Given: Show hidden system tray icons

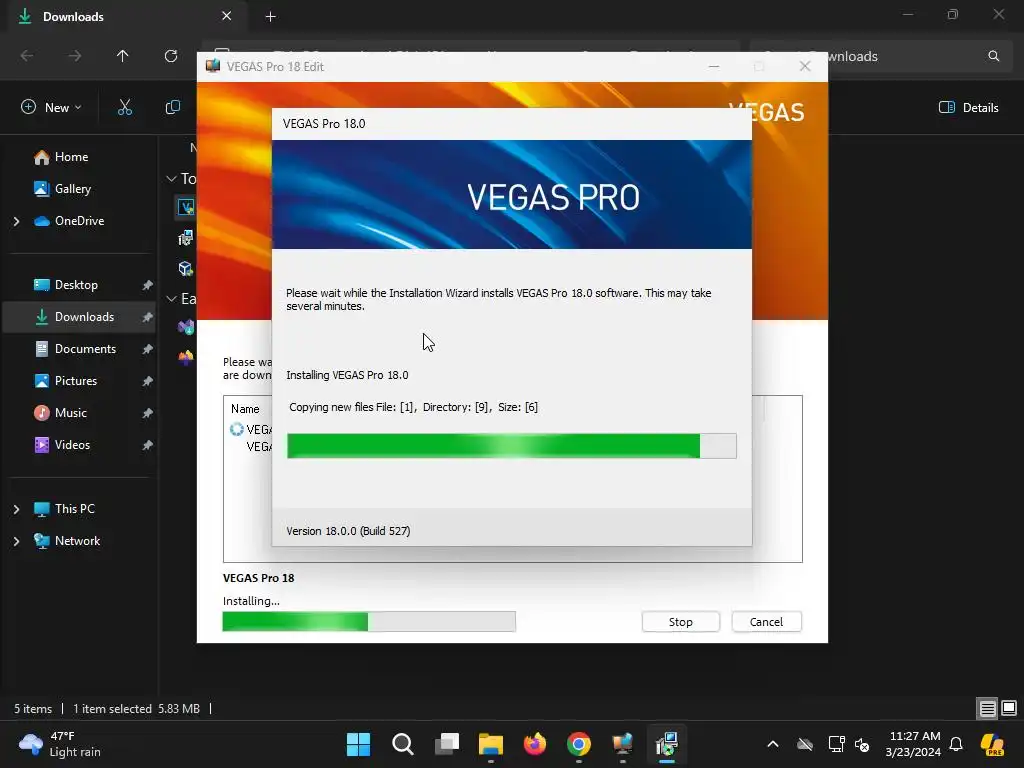Looking at the screenshot, I should pos(773,744).
